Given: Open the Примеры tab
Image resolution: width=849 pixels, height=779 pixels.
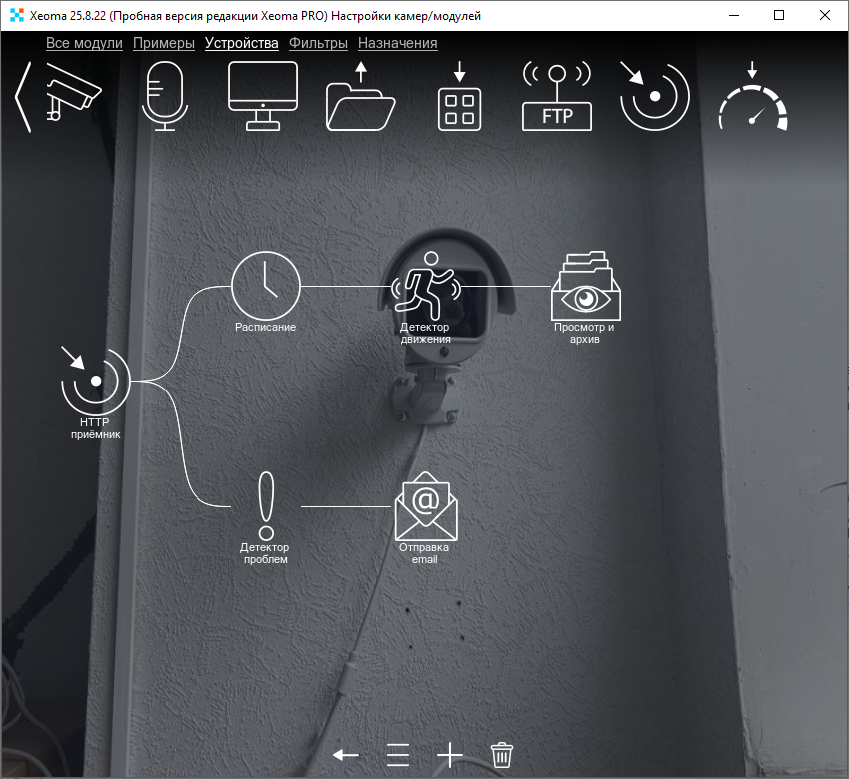Looking at the screenshot, I should [x=164, y=43].
